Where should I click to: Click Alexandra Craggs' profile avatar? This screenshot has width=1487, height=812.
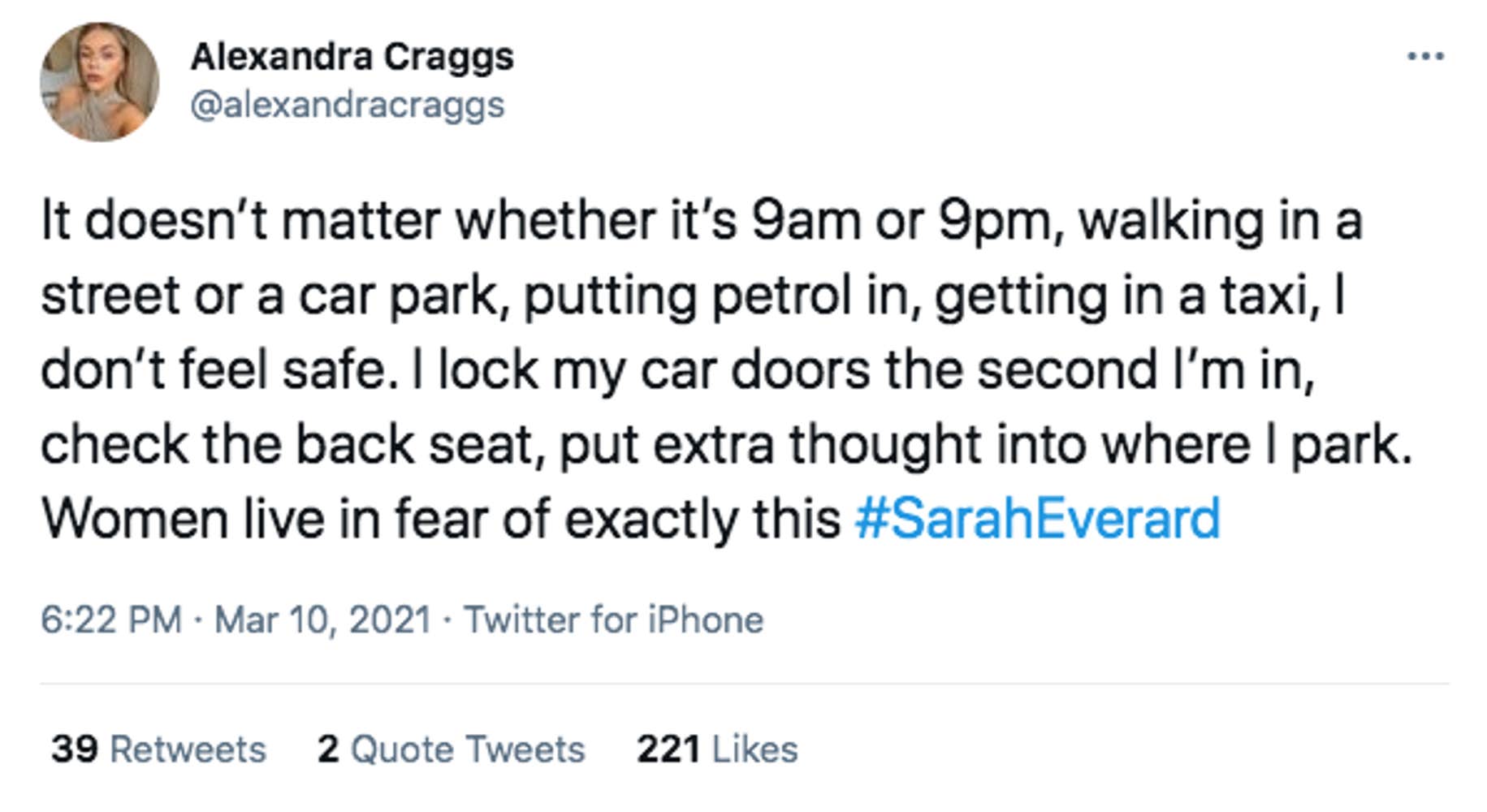pyautogui.click(x=99, y=82)
